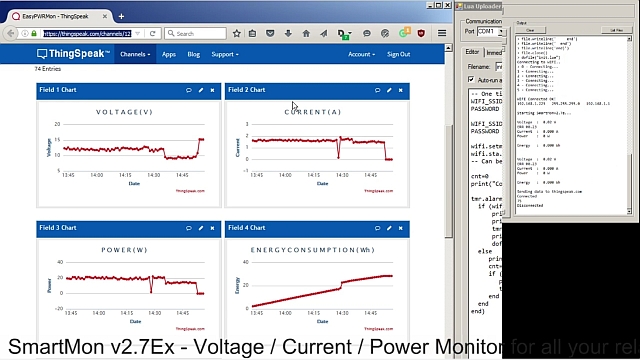Click the browser page vertical scrollbar thumb
The image size is (640, 360).
click(449, 180)
